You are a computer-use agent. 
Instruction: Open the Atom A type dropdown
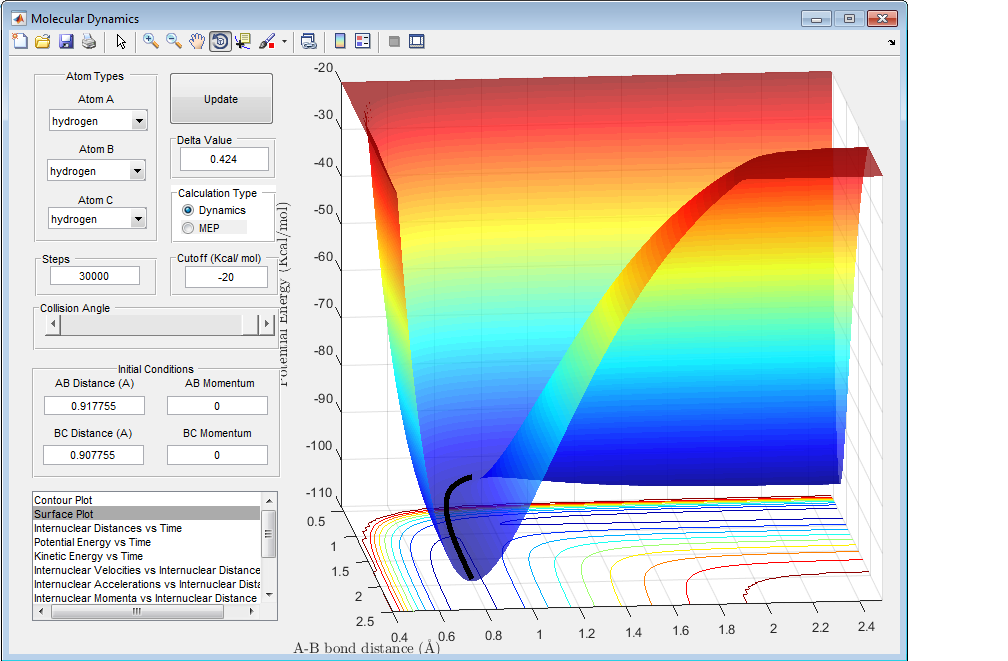139,121
